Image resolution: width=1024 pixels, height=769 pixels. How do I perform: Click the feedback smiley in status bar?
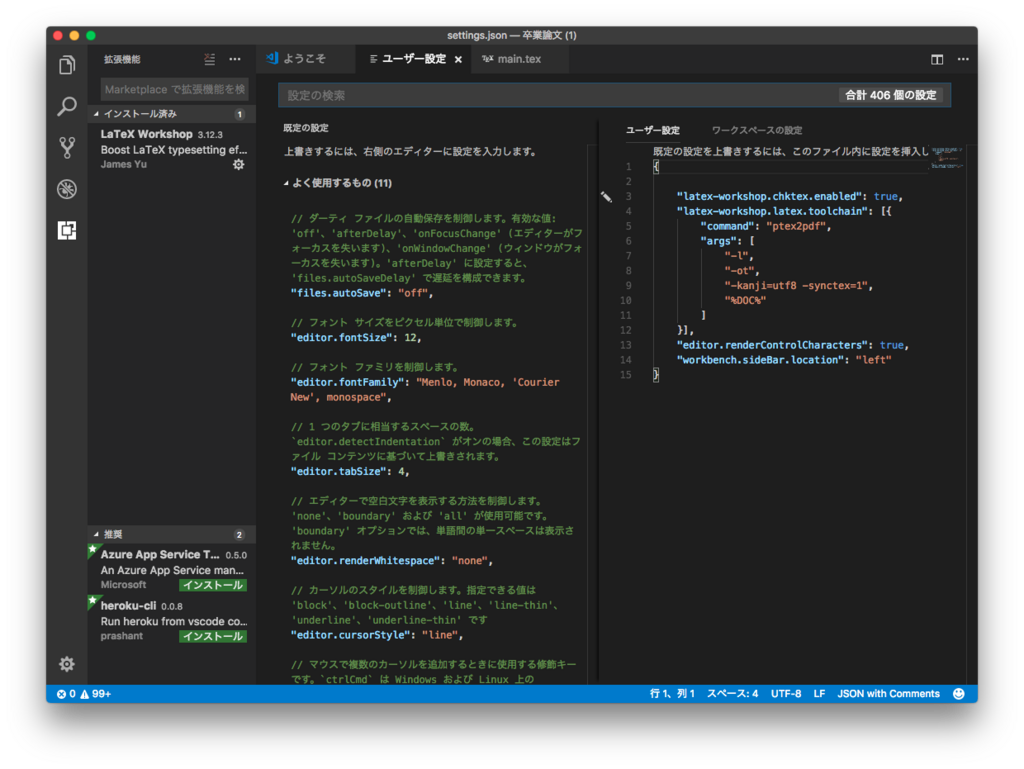pyautogui.click(x=959, y=694)
